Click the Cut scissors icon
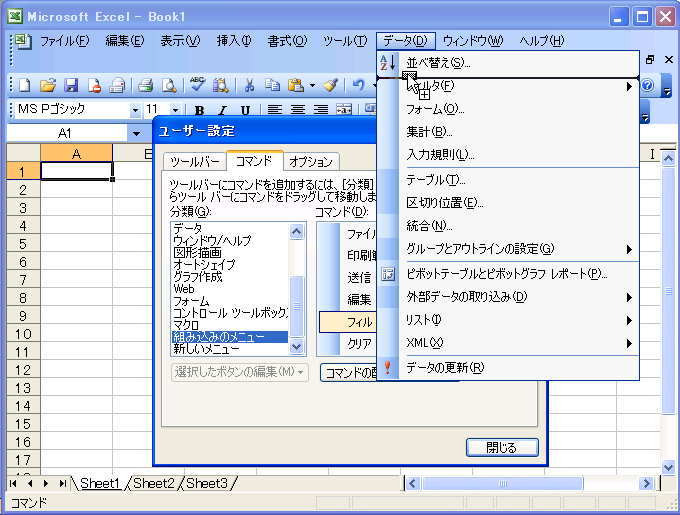 tap(249, 85)
